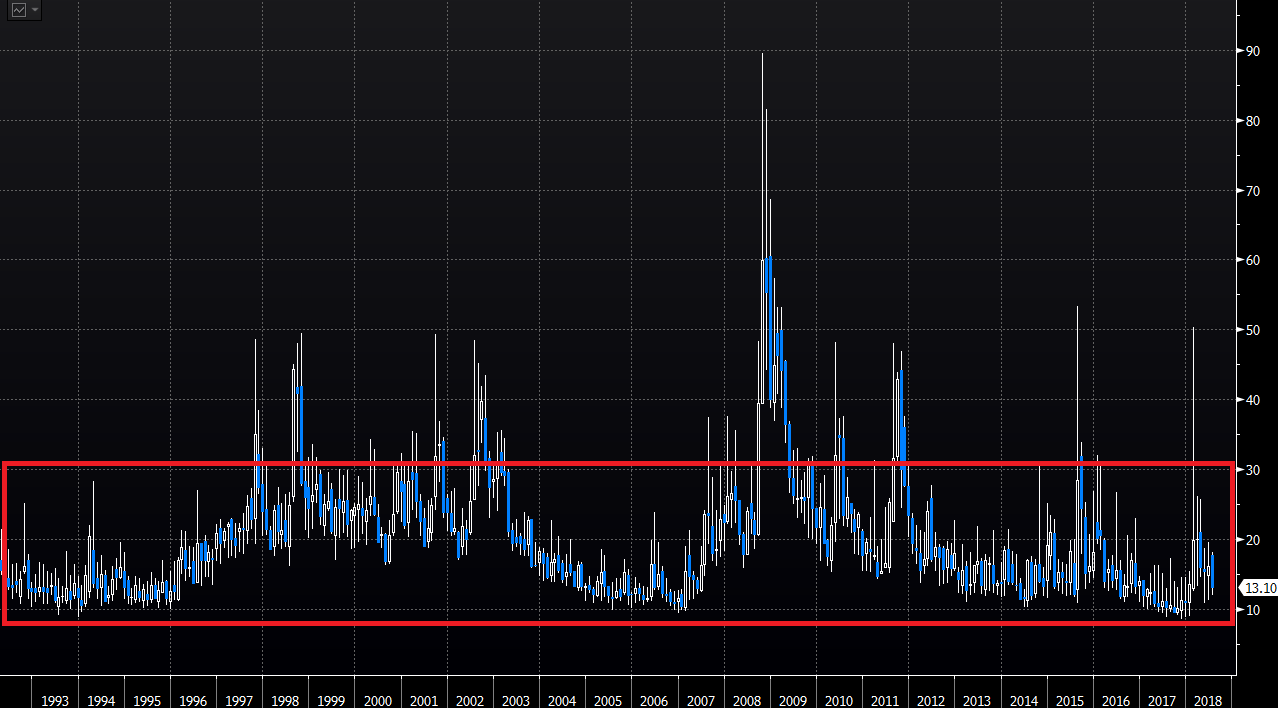Select the 2015 label on the time axis

1070,702
